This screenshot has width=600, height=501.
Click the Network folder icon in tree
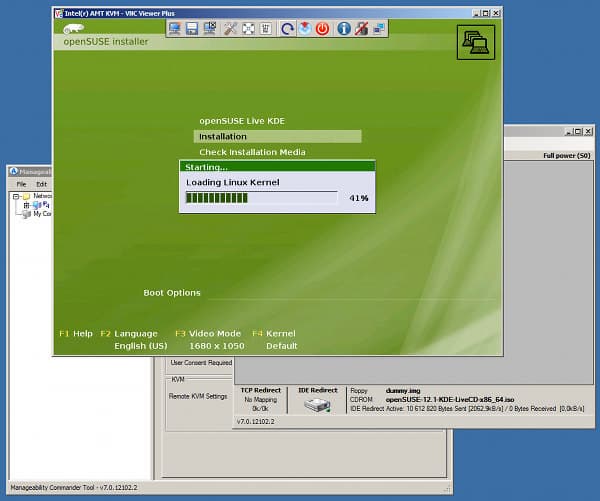pyautogui.click(x=26, y=196)
